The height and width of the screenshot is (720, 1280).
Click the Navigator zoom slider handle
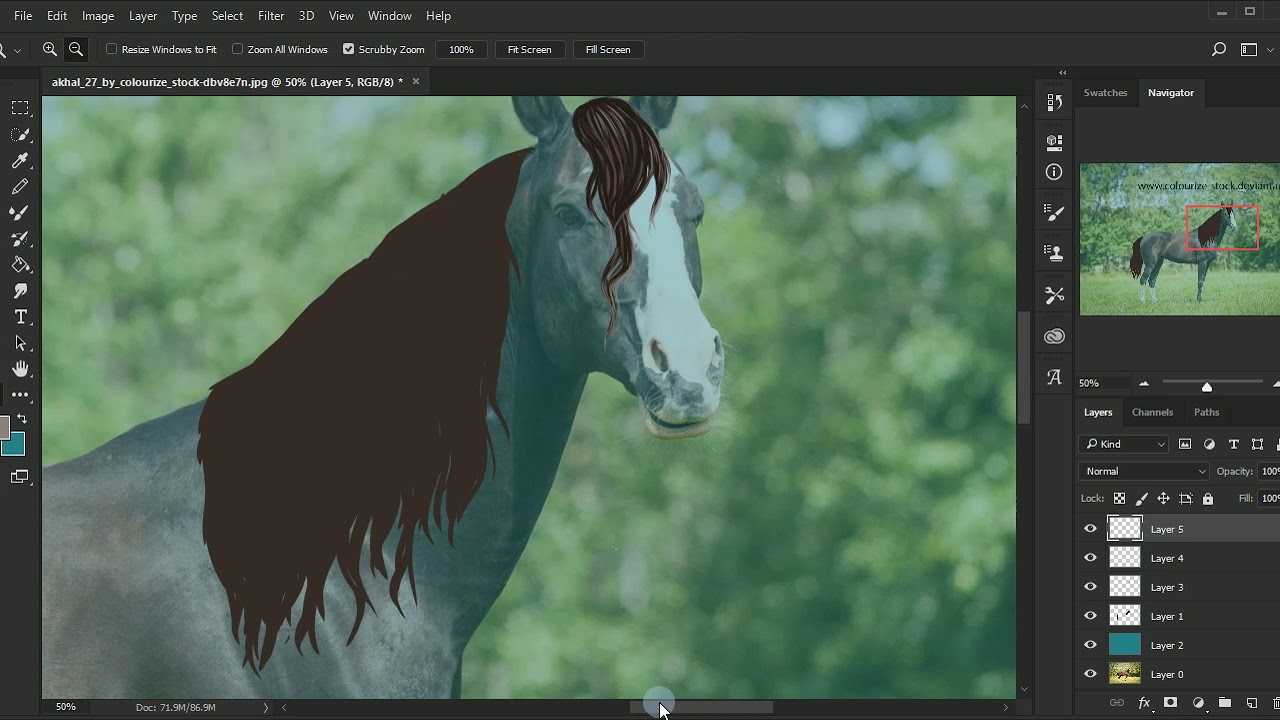(1207, 386)
